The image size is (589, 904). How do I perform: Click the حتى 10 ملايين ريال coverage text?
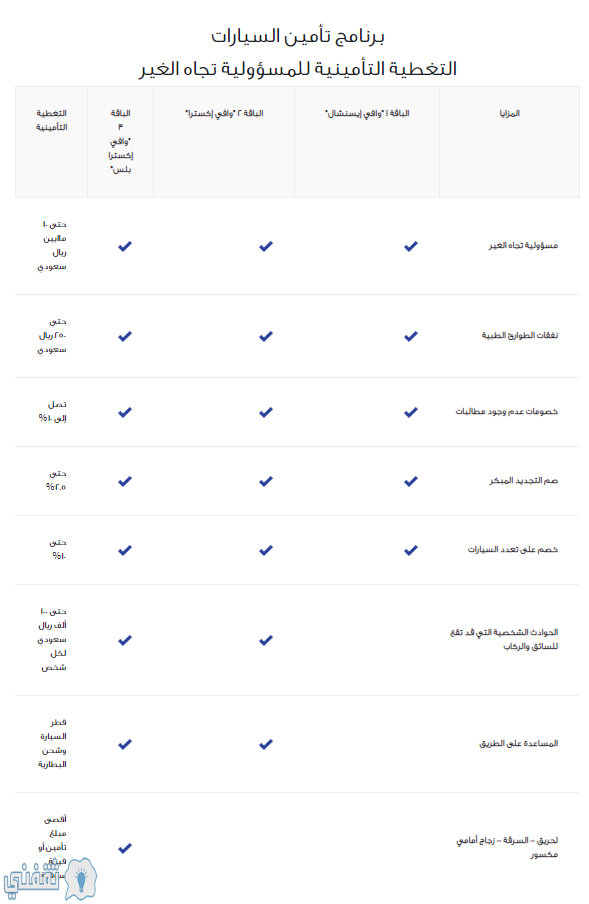[x=52, y=245]
